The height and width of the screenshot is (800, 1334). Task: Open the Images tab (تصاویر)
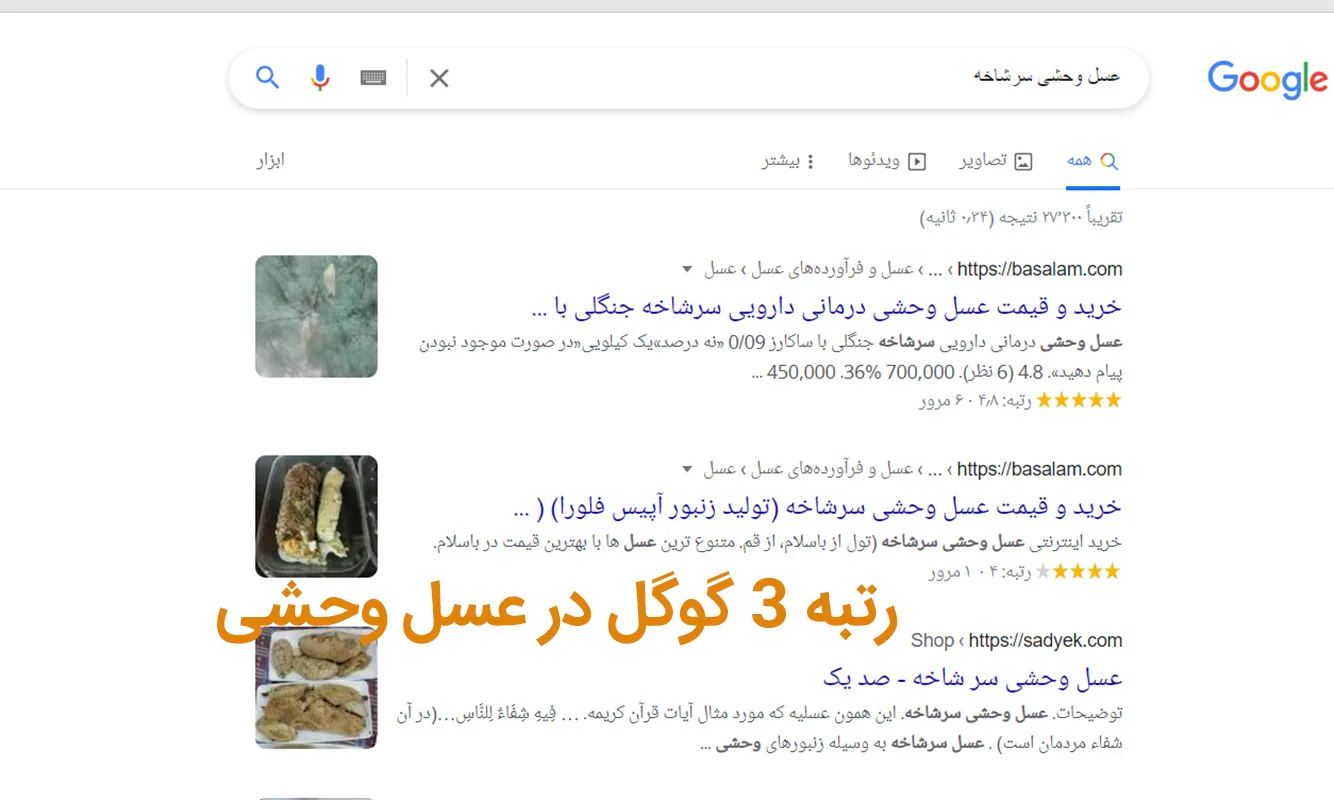996,161
